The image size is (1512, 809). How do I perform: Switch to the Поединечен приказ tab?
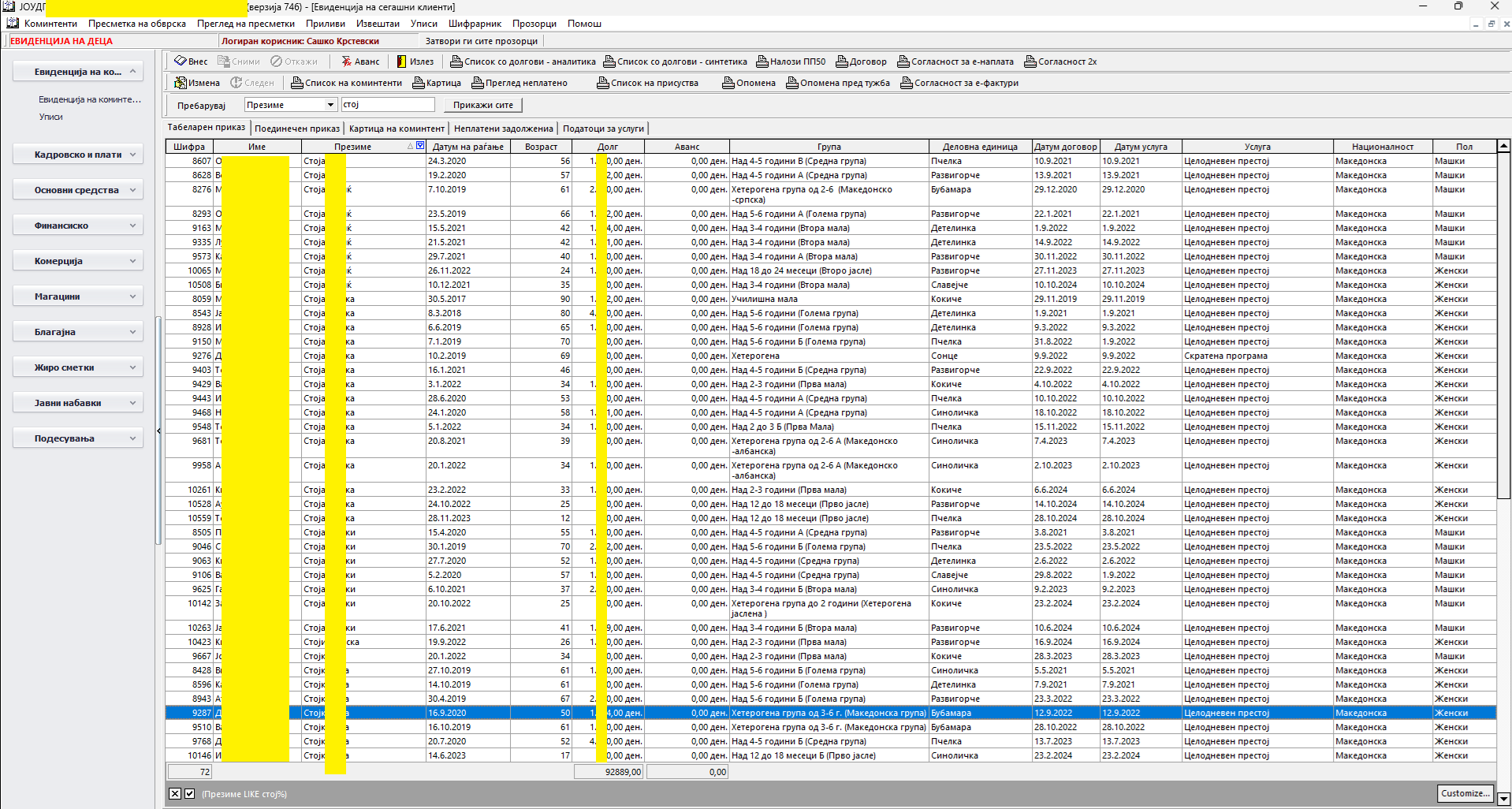pos(297,129)
